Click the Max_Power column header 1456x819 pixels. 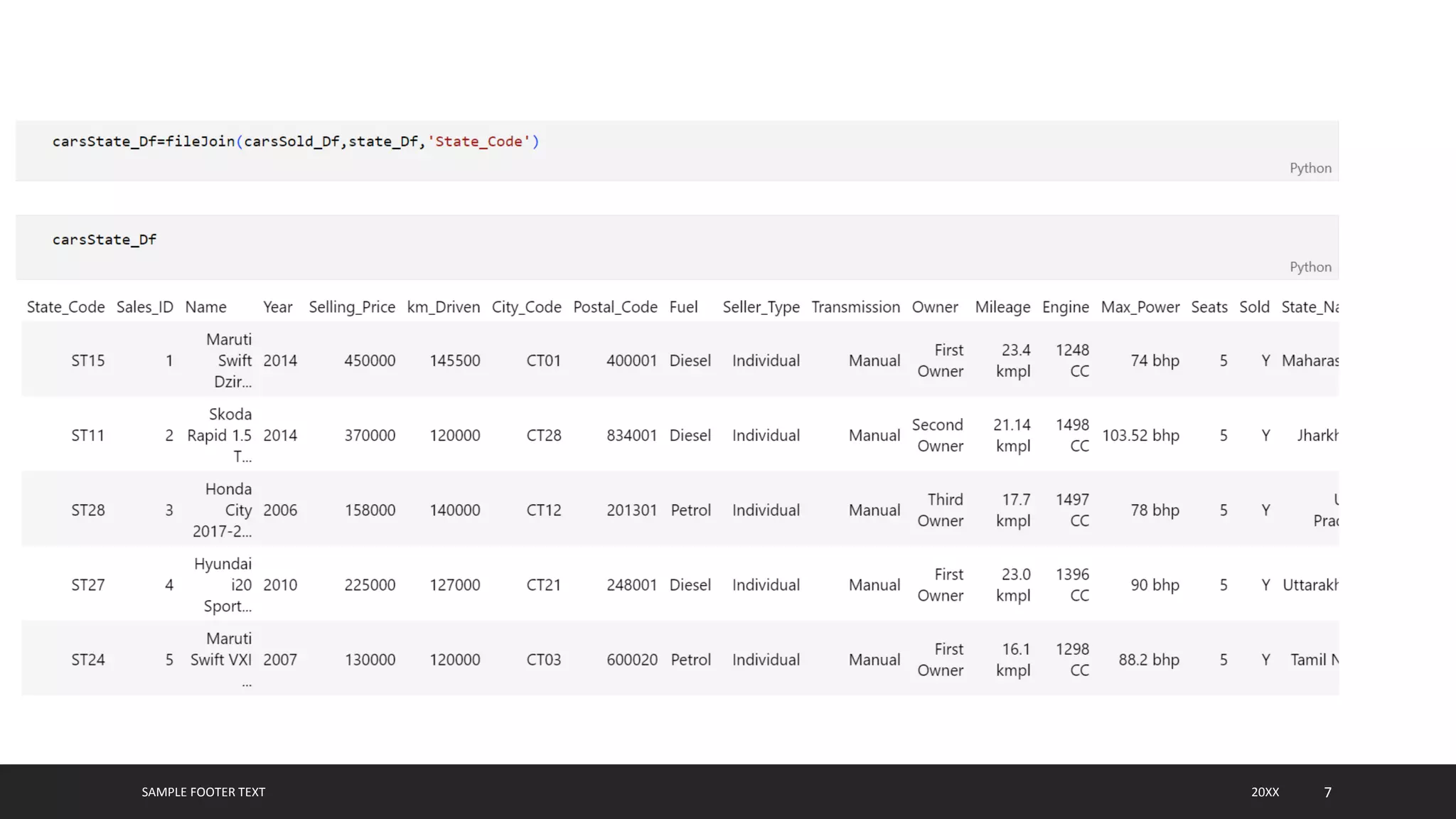coord(1140,307)
